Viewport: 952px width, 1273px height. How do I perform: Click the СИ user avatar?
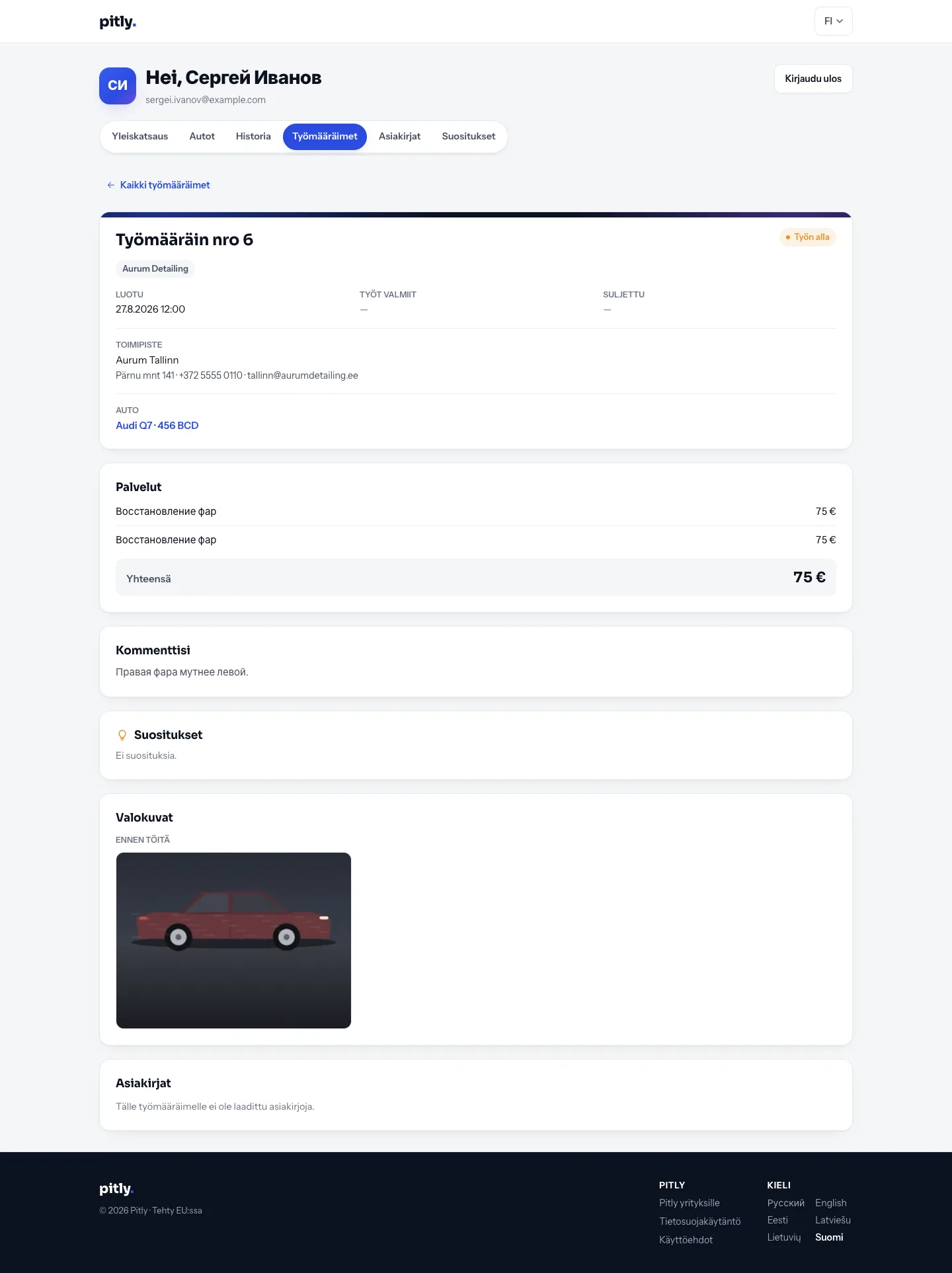pyautogui.click(x=118, y=86)
